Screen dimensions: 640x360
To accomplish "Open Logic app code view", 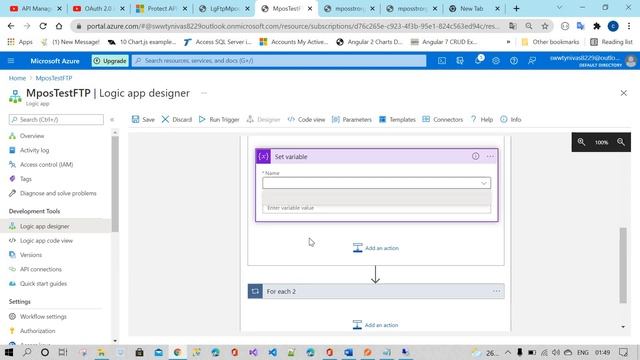I will 46,240.
